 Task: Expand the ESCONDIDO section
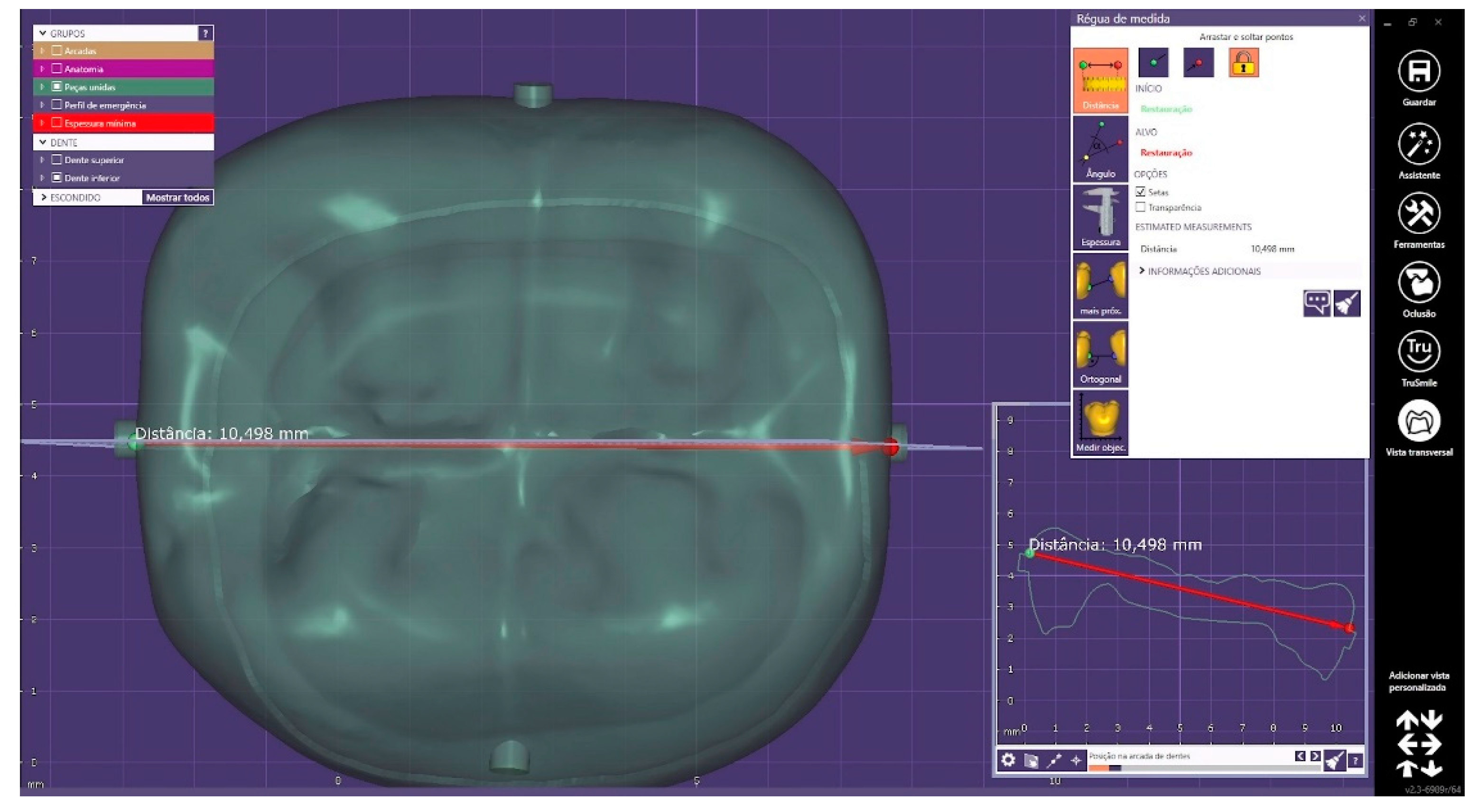pyautogui.click(x=44, y=197)
